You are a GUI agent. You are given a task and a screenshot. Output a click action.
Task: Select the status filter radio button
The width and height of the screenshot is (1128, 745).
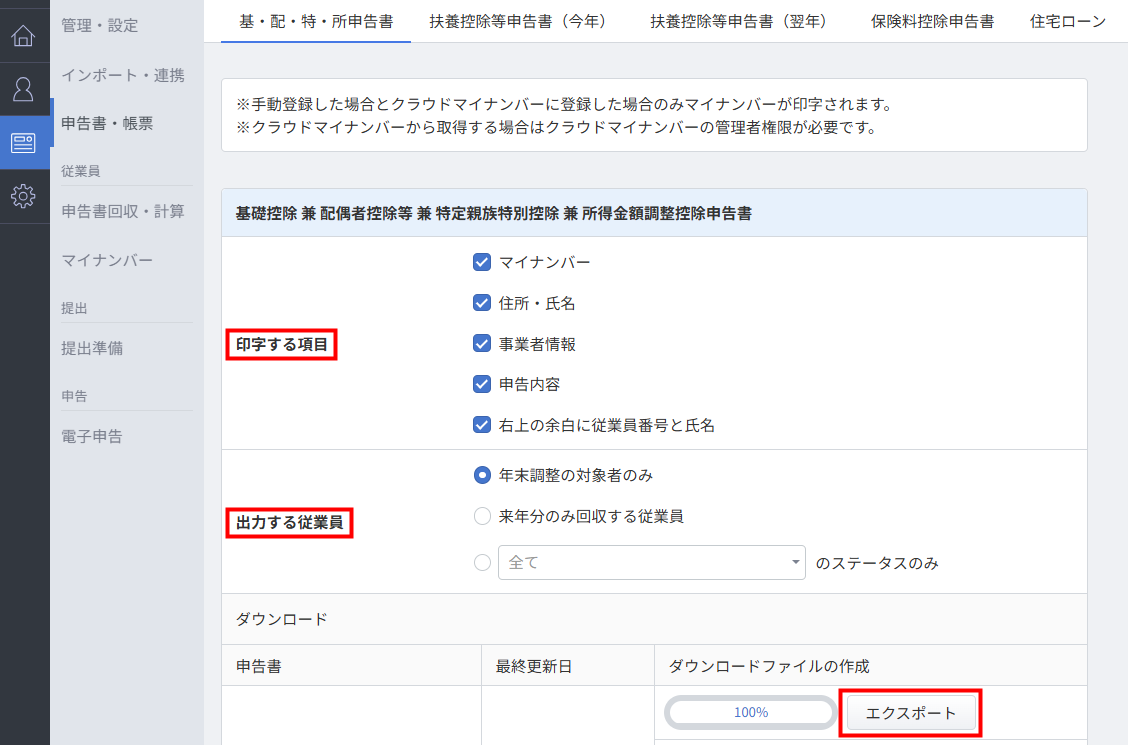pyautogui.click(x=482, y=562)
